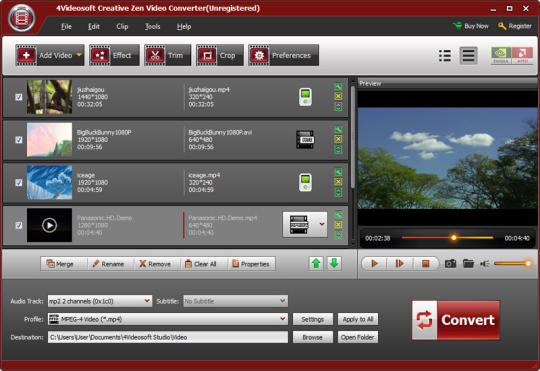Switch to the detailed rows view
Image resolution: width=540 pixels, height=371 pixels.
click(468, 55)
